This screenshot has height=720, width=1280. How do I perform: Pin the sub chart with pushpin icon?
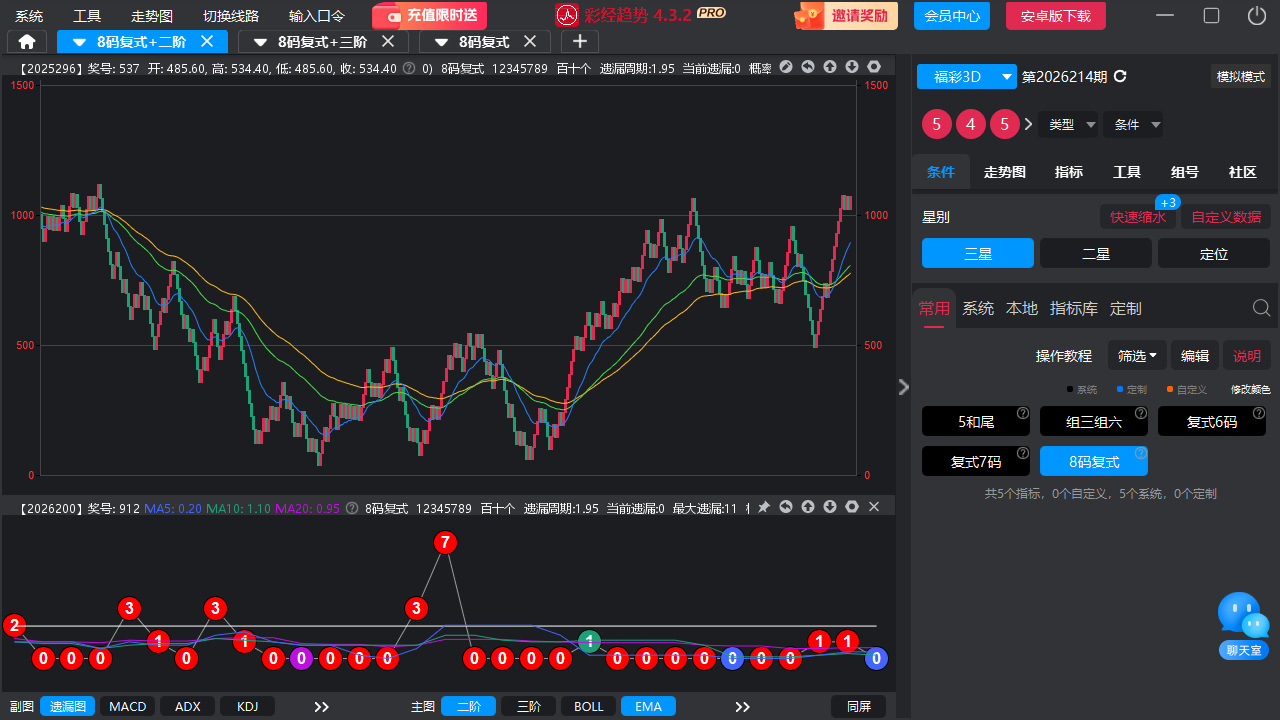(x=764, y=507)
